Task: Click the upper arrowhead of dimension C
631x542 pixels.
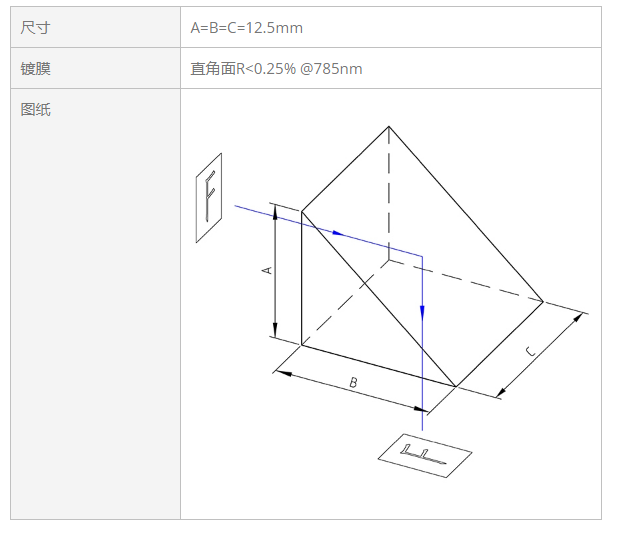Action: point(577,318)
